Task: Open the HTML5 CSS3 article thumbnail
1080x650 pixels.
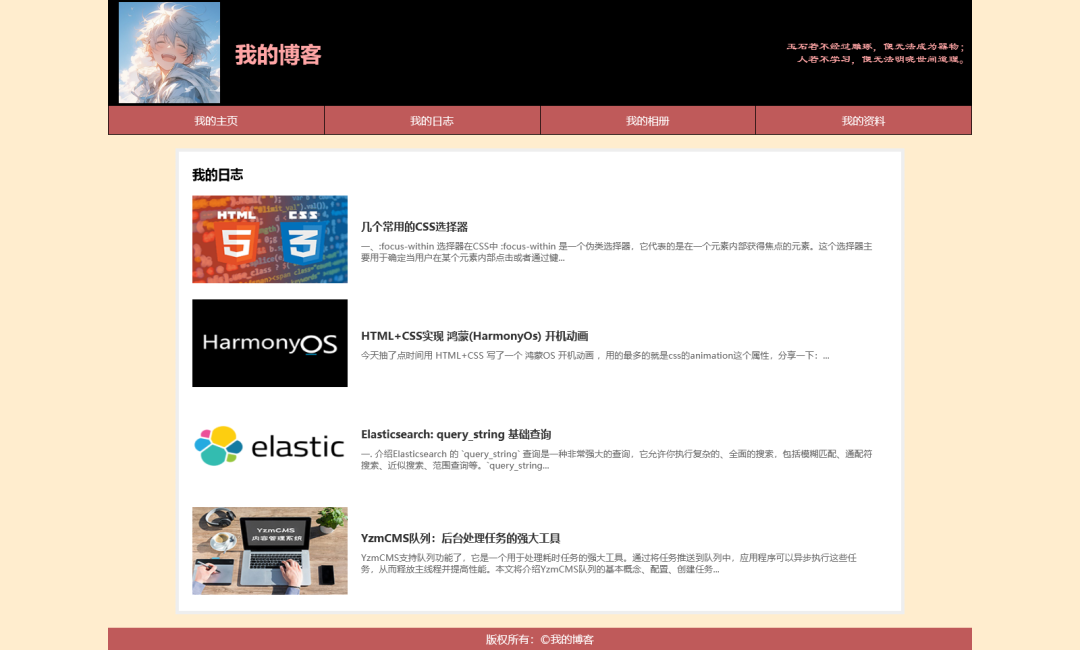Action: (270, 239)
